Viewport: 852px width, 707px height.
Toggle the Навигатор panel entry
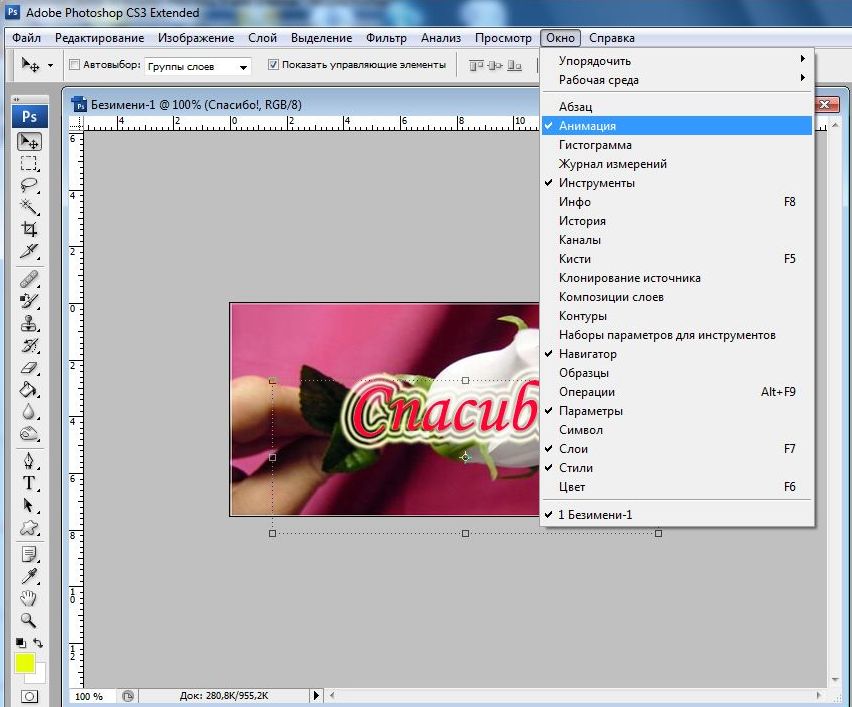(x=677, y=354)
